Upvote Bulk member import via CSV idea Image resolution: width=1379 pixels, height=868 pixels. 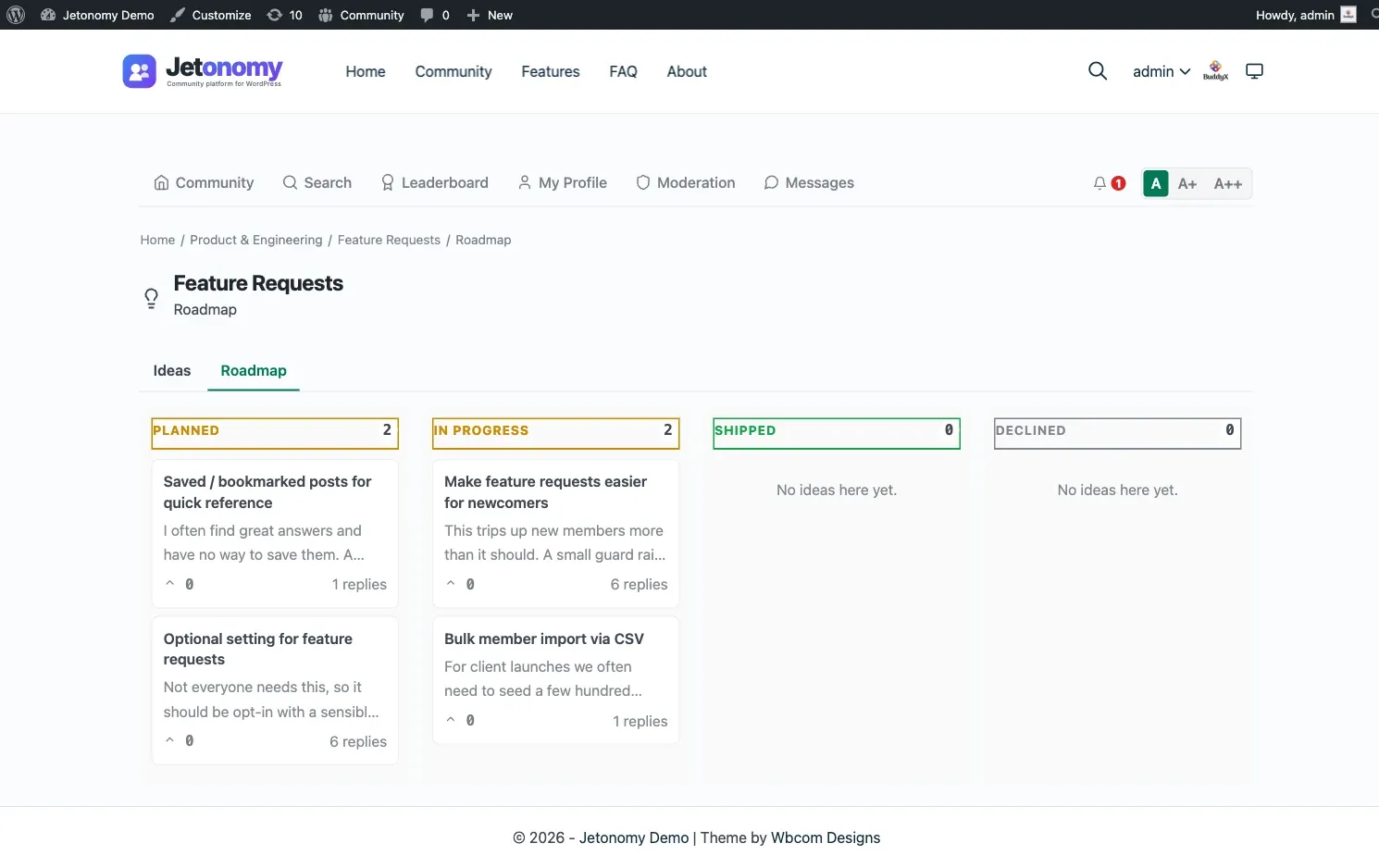pyautogui.click(x=451, y=720)
